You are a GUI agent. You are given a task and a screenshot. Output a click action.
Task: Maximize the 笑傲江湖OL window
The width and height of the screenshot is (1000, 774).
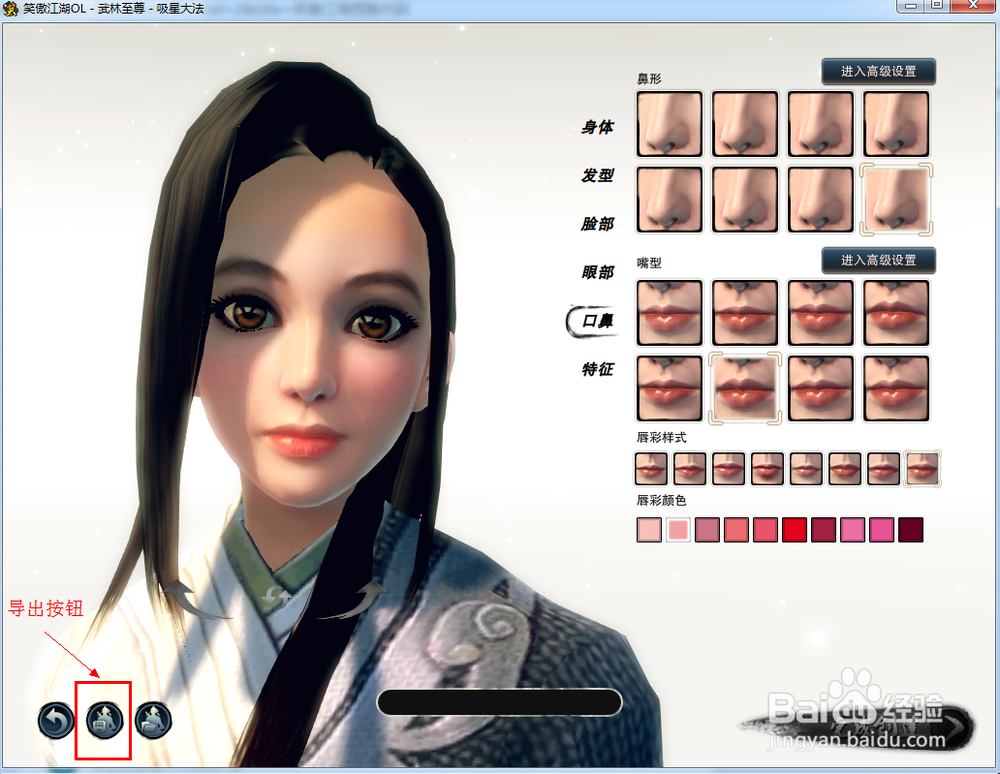(x=937, y=6)
